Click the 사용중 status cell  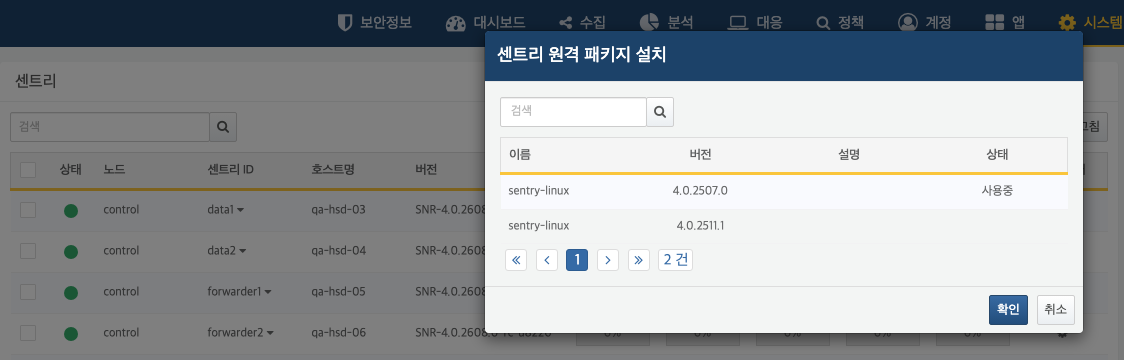pyautogui.click(x=996, y=191)
